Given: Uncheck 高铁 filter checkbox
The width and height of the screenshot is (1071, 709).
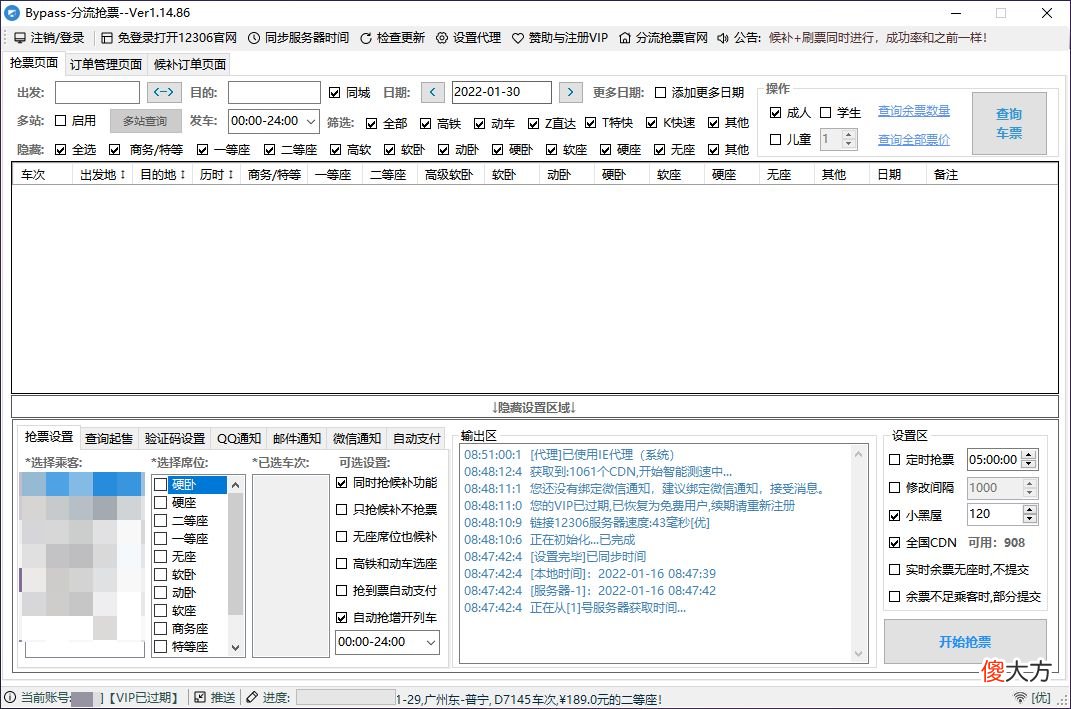Looking at the screenshot, I should 426,123.
